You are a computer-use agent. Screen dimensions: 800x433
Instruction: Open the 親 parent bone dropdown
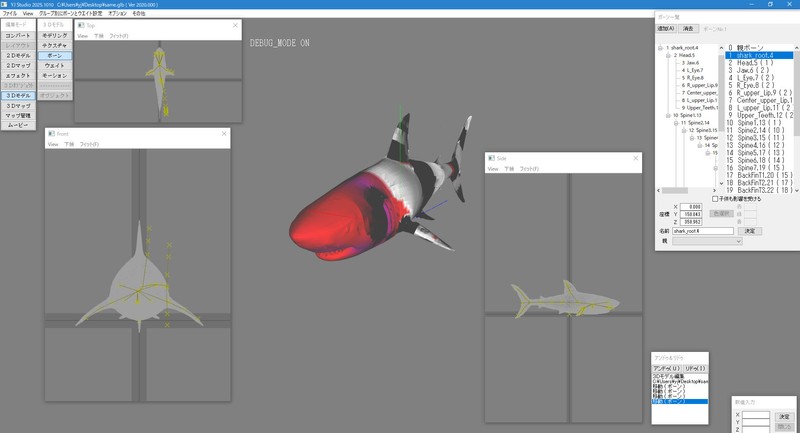707,241
